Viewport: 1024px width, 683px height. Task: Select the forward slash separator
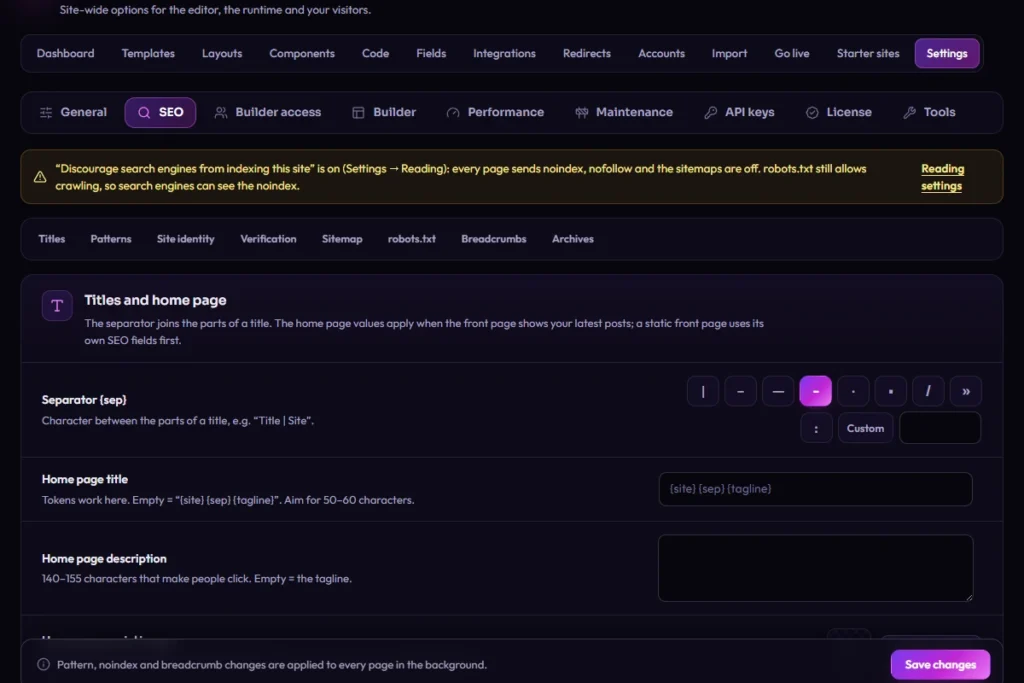pos(928,391)
